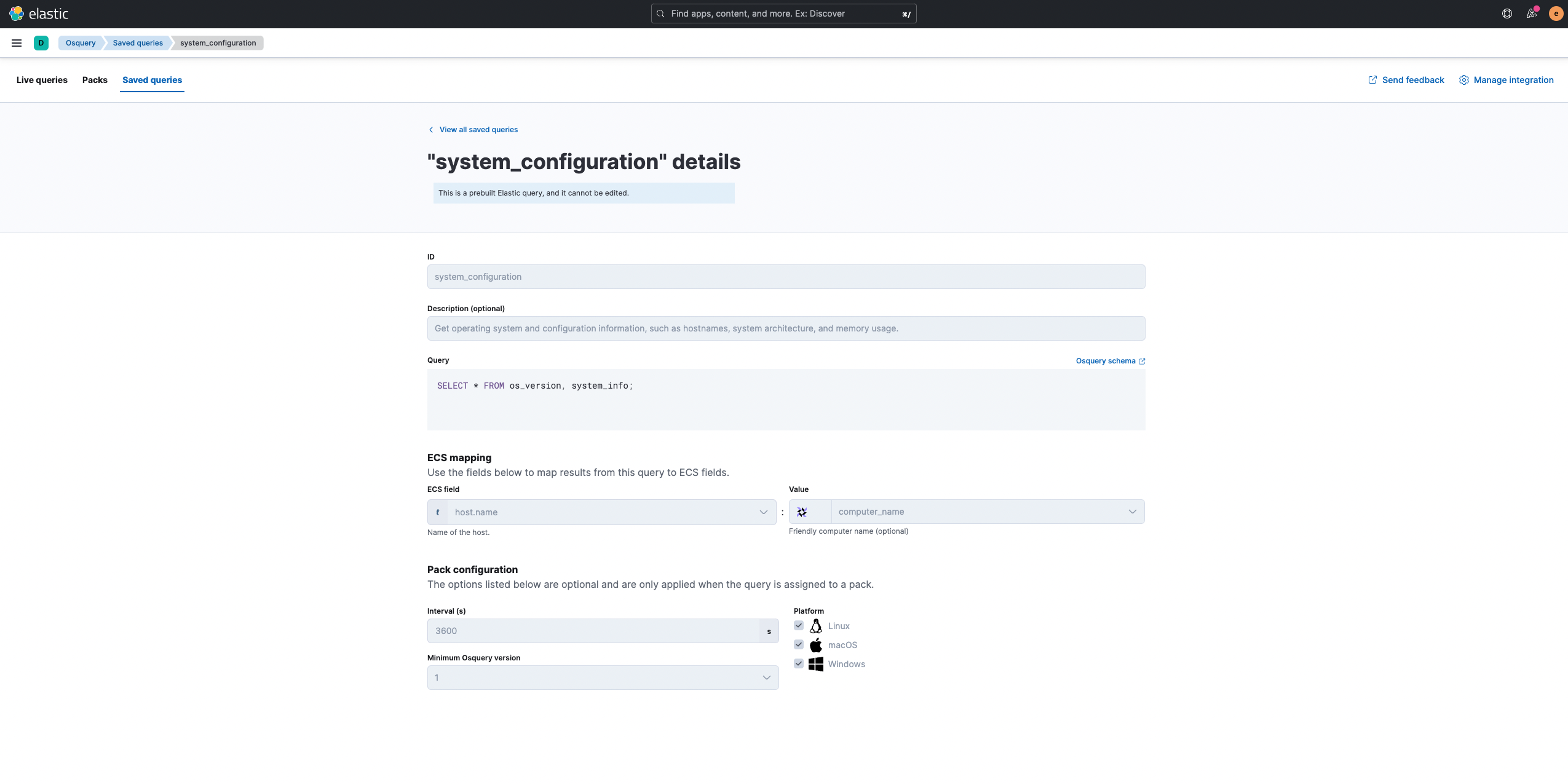
Task: Toggle the macOS platform checkbox
Action: [x=799, y=644]
